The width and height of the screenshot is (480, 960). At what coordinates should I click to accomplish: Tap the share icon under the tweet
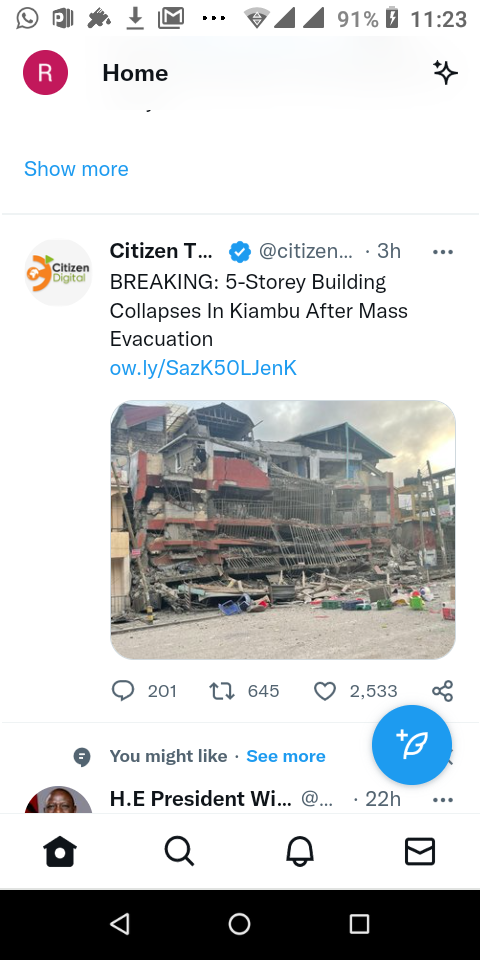442,691
